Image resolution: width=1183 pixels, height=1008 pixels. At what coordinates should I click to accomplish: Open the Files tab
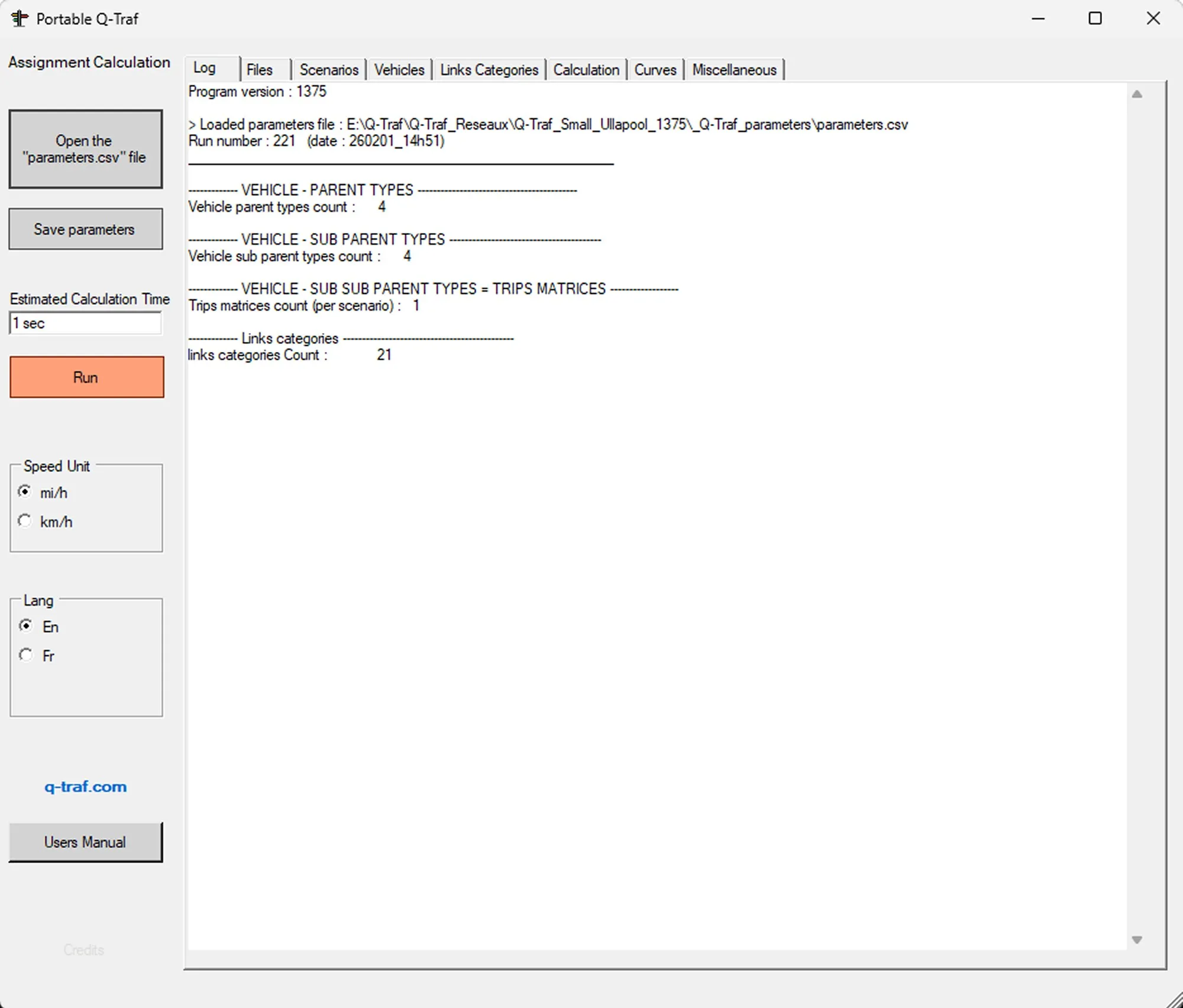tap(260, 70)
